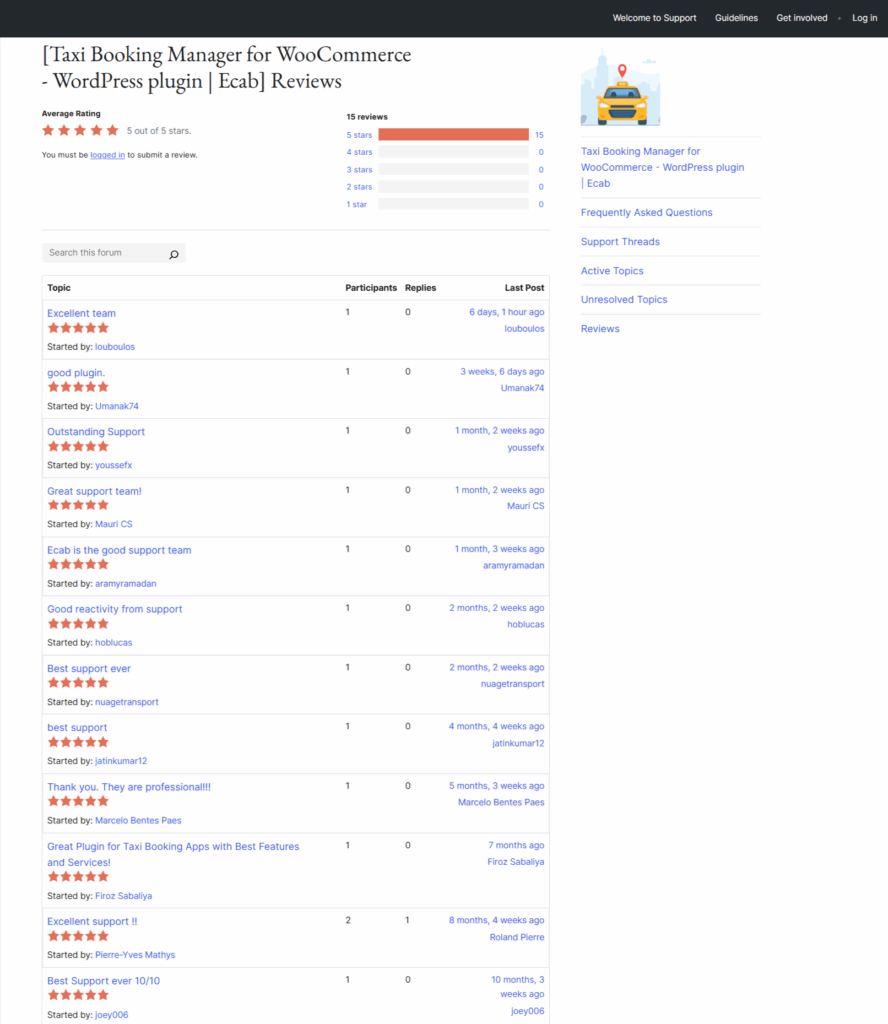888x1024 pixels.
Task: Filter reviews by 5 stars
Action: tap(359, 135)
